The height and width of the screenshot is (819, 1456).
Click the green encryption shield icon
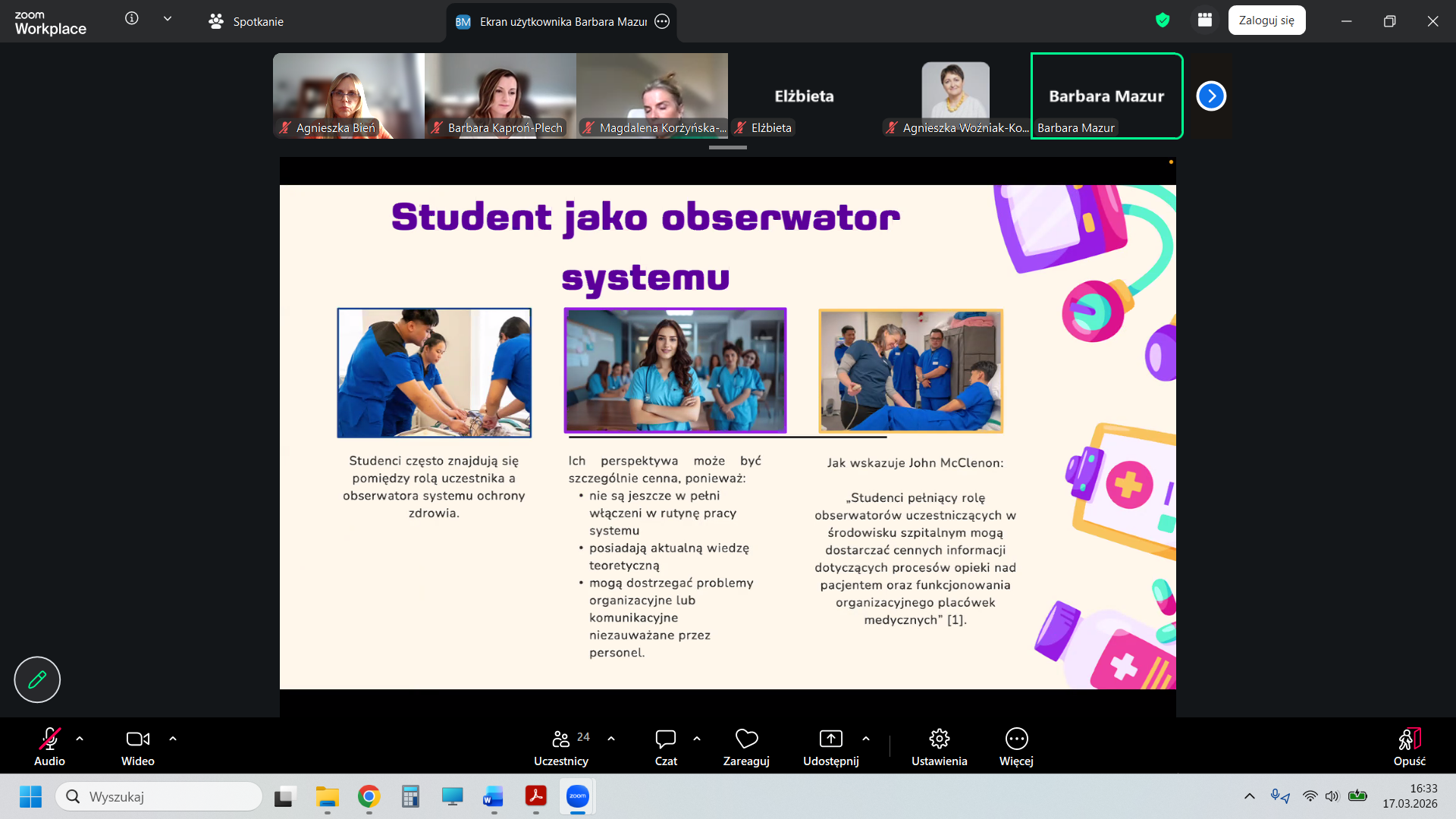[x=1163, y=20]
